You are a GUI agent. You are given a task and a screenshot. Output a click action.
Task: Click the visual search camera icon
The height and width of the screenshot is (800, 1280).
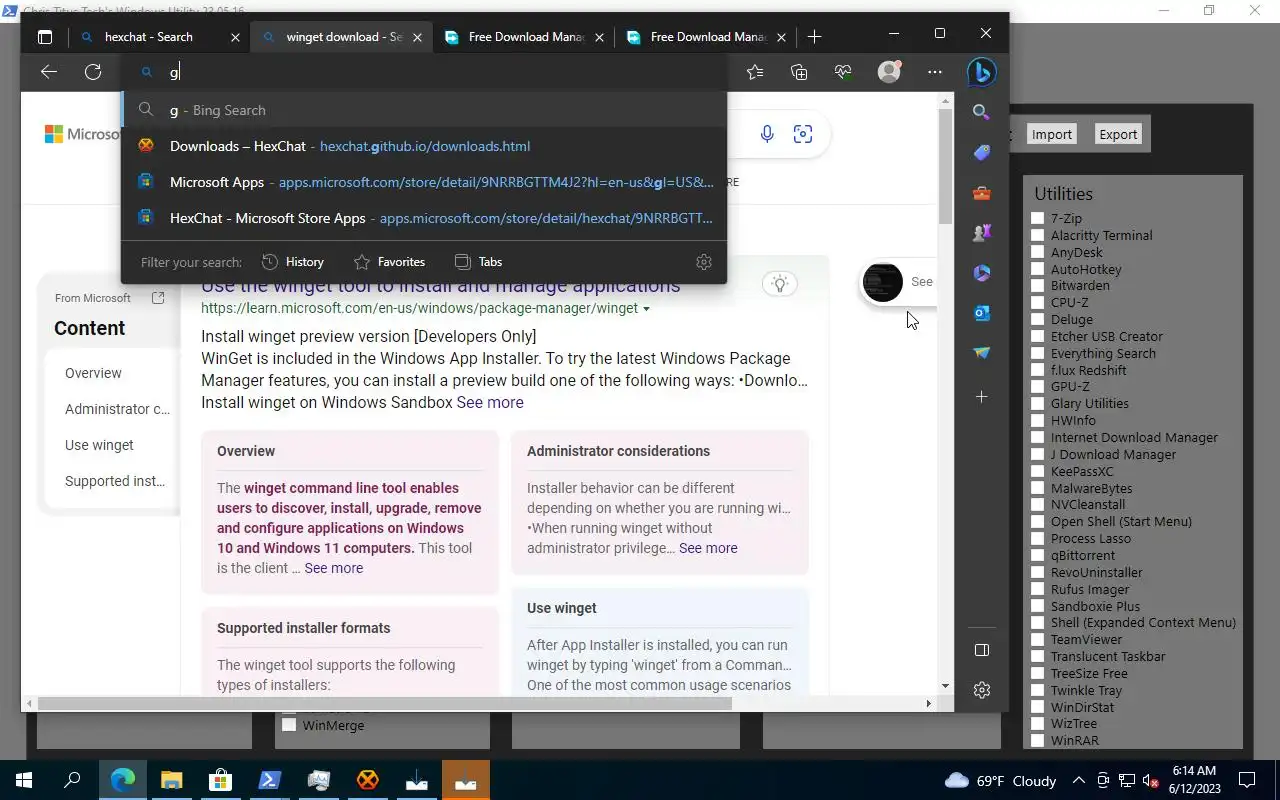[802, 134]
